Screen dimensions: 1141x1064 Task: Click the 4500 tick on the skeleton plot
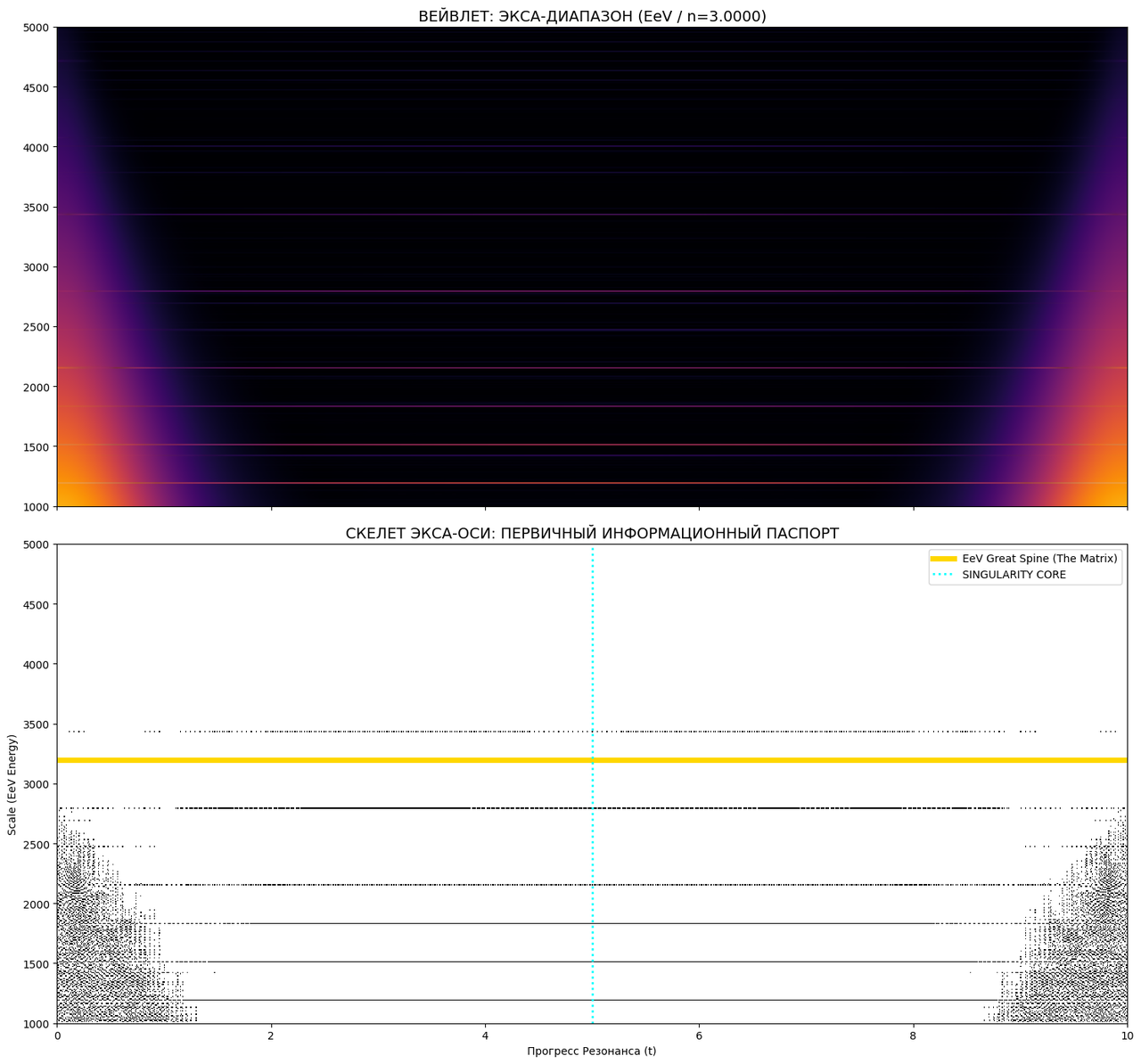tap(37, 604)
